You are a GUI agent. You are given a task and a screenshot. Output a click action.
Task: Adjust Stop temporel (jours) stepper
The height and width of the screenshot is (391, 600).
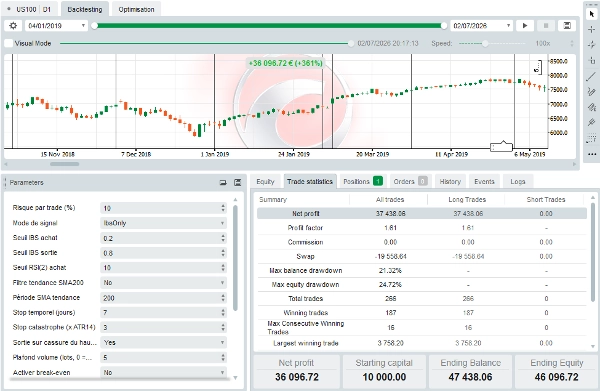tap(223, 313)
